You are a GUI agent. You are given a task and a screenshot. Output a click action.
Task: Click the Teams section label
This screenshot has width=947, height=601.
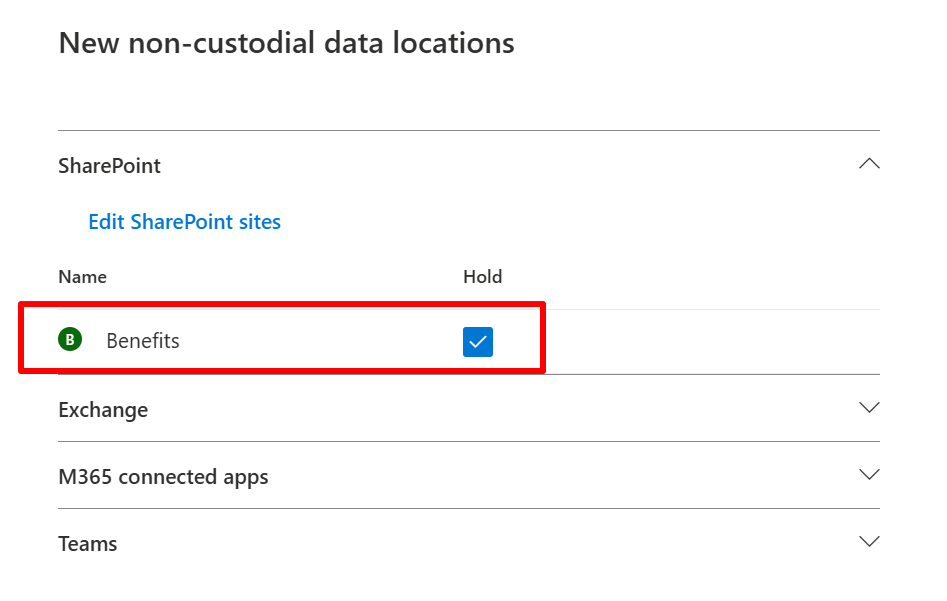(x=88, y=543)
